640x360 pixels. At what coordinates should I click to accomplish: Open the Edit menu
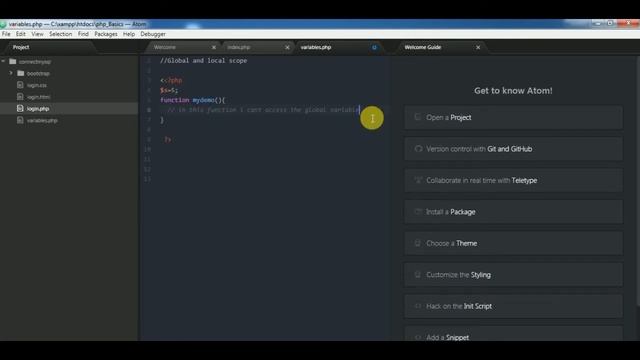(21, 34)
